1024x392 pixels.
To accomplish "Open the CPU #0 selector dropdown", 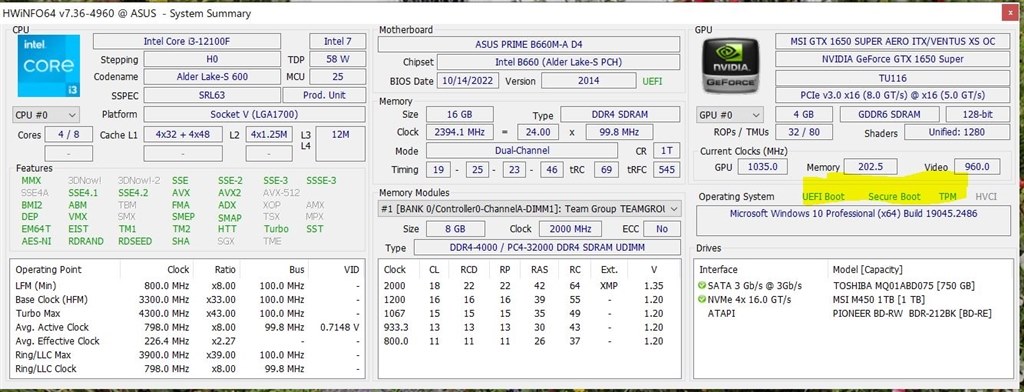I will coord(46,115).
